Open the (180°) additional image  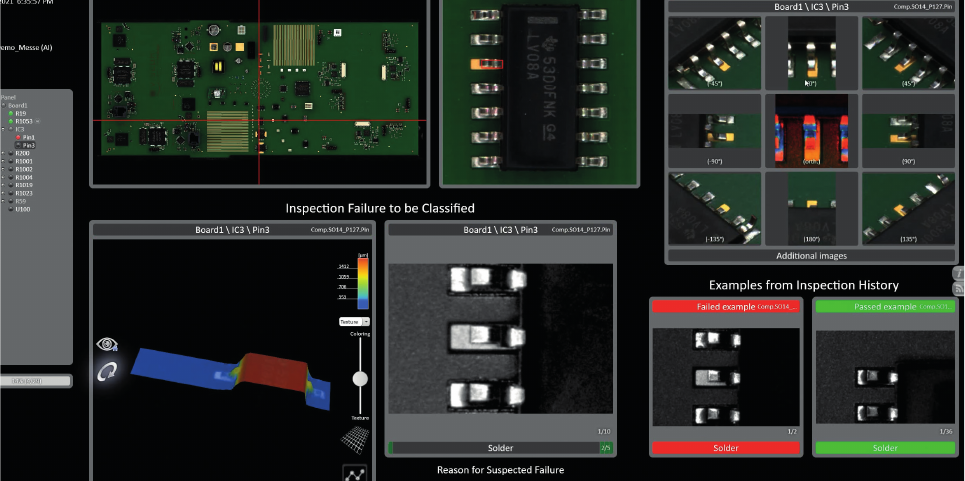click(812, 208)
